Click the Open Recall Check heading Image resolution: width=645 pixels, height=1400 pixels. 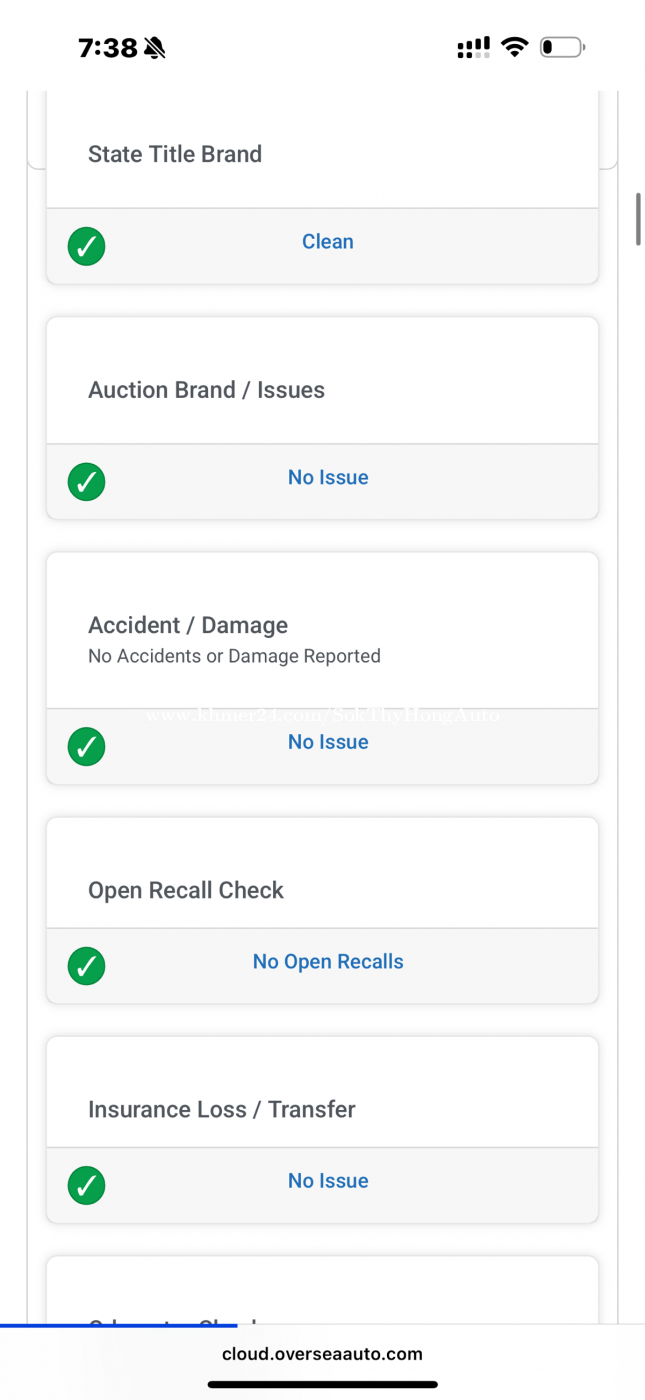pos(186,890)
